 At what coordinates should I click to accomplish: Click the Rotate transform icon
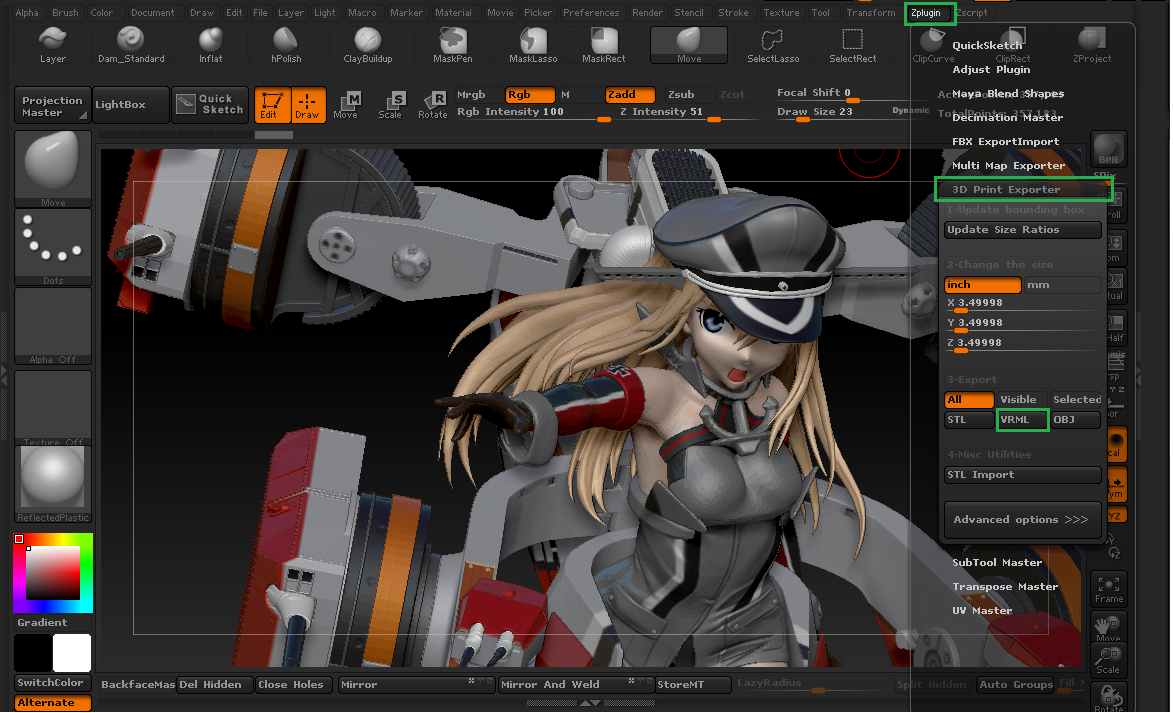(x=433, y=103)
